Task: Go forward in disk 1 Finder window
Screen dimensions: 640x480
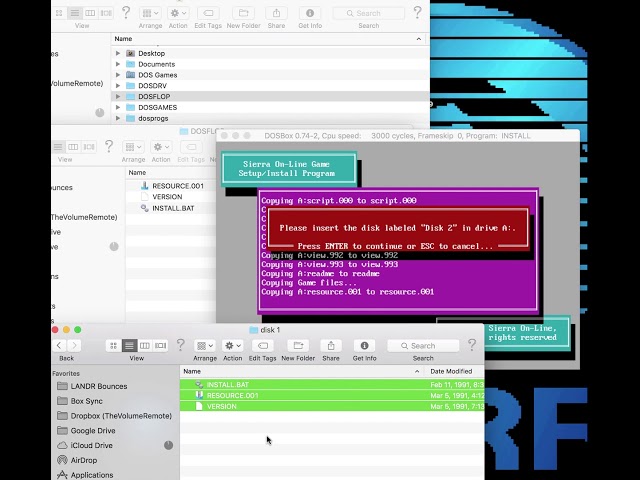Action: [x=74, y=346]
